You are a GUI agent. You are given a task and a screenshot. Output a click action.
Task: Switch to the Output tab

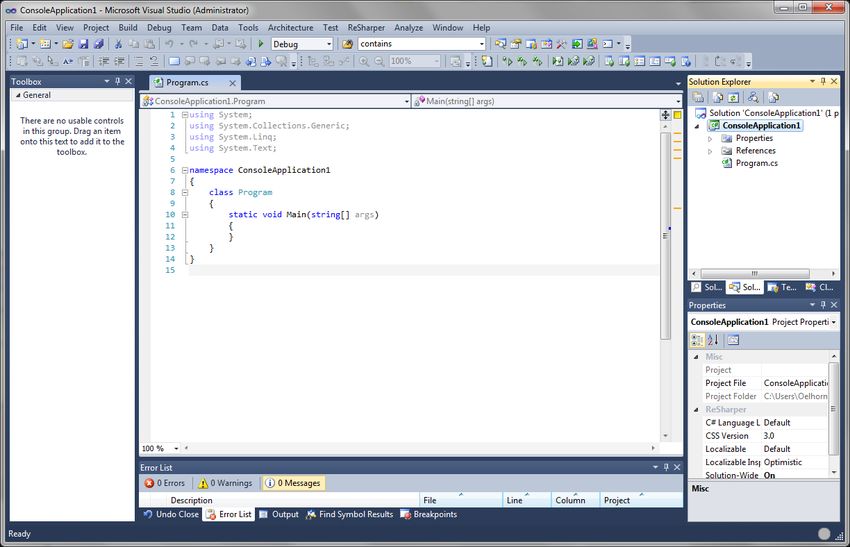[x=279, y=514]
